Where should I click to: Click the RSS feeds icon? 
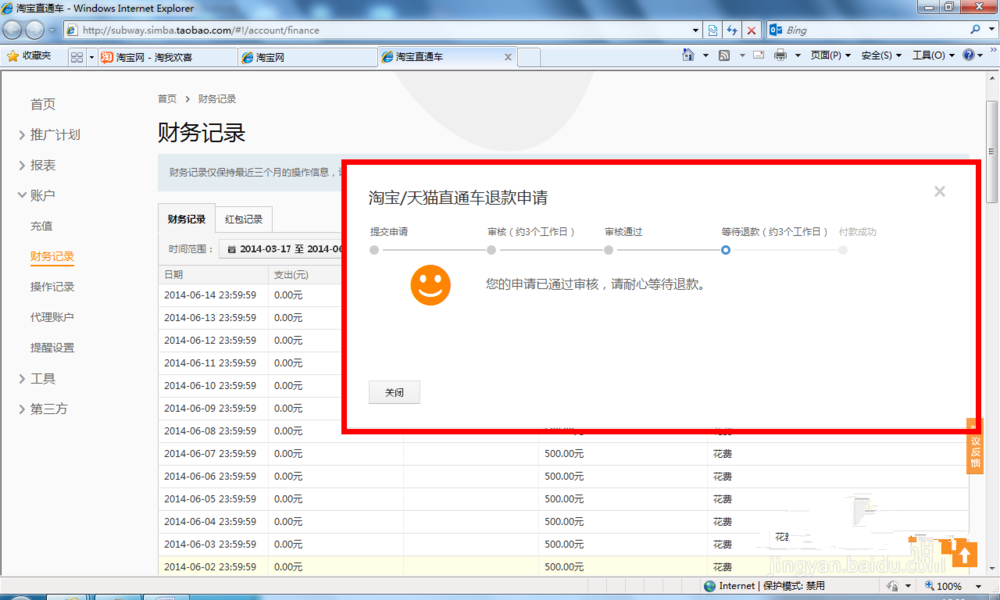click(x=724, y=55)
